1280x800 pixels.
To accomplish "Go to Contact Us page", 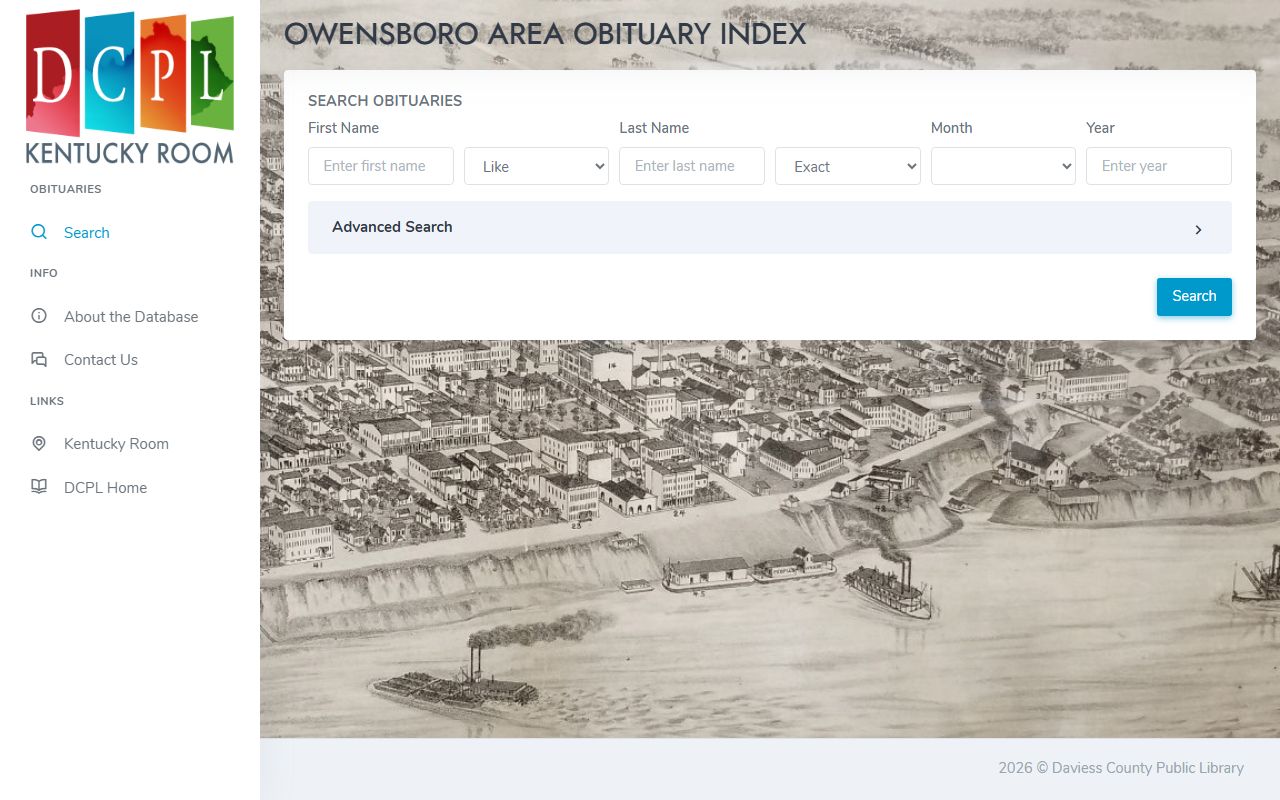I will (x=101, y=360).
